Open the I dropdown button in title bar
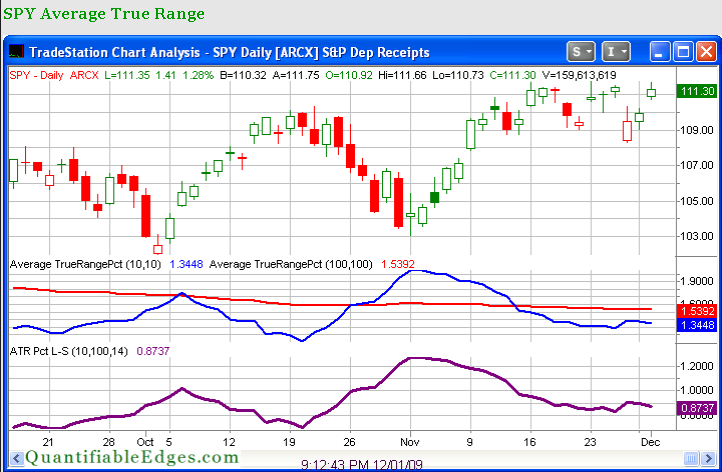The height and width of the screenshot is (472, 722). pyautogui.click(x=616, y=52)
